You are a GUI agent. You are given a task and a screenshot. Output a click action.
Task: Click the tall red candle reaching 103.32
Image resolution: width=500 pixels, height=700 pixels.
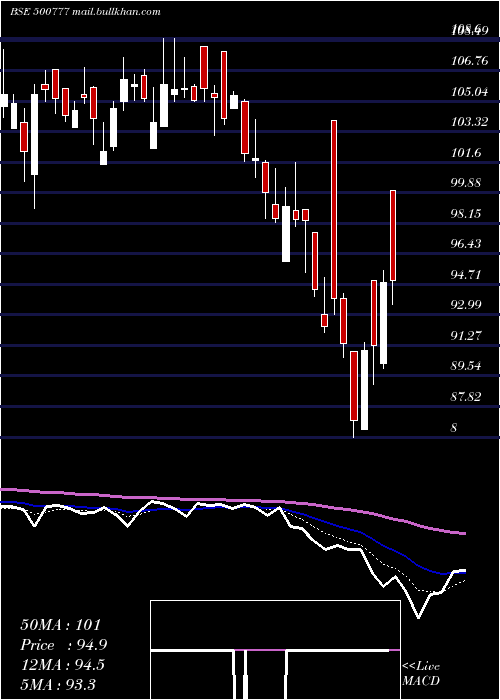click(x=334, y=209)
